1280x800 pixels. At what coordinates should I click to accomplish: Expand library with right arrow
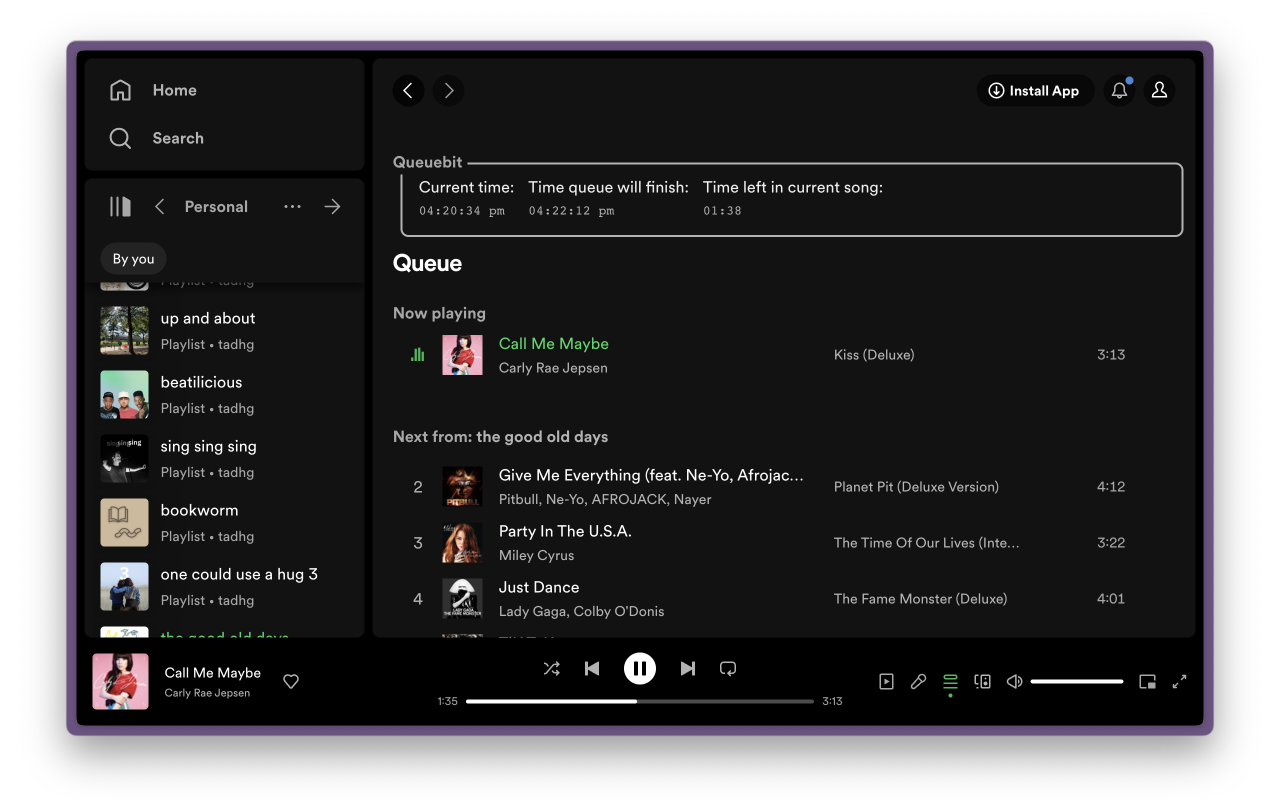(x=332, y=206)
